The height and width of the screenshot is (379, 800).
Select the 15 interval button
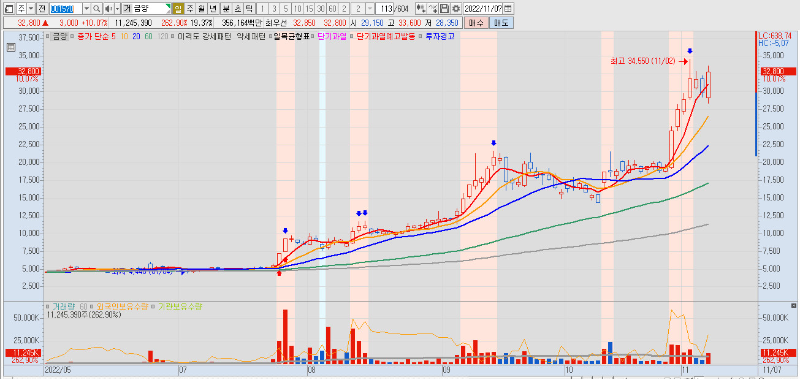(309, 9)
